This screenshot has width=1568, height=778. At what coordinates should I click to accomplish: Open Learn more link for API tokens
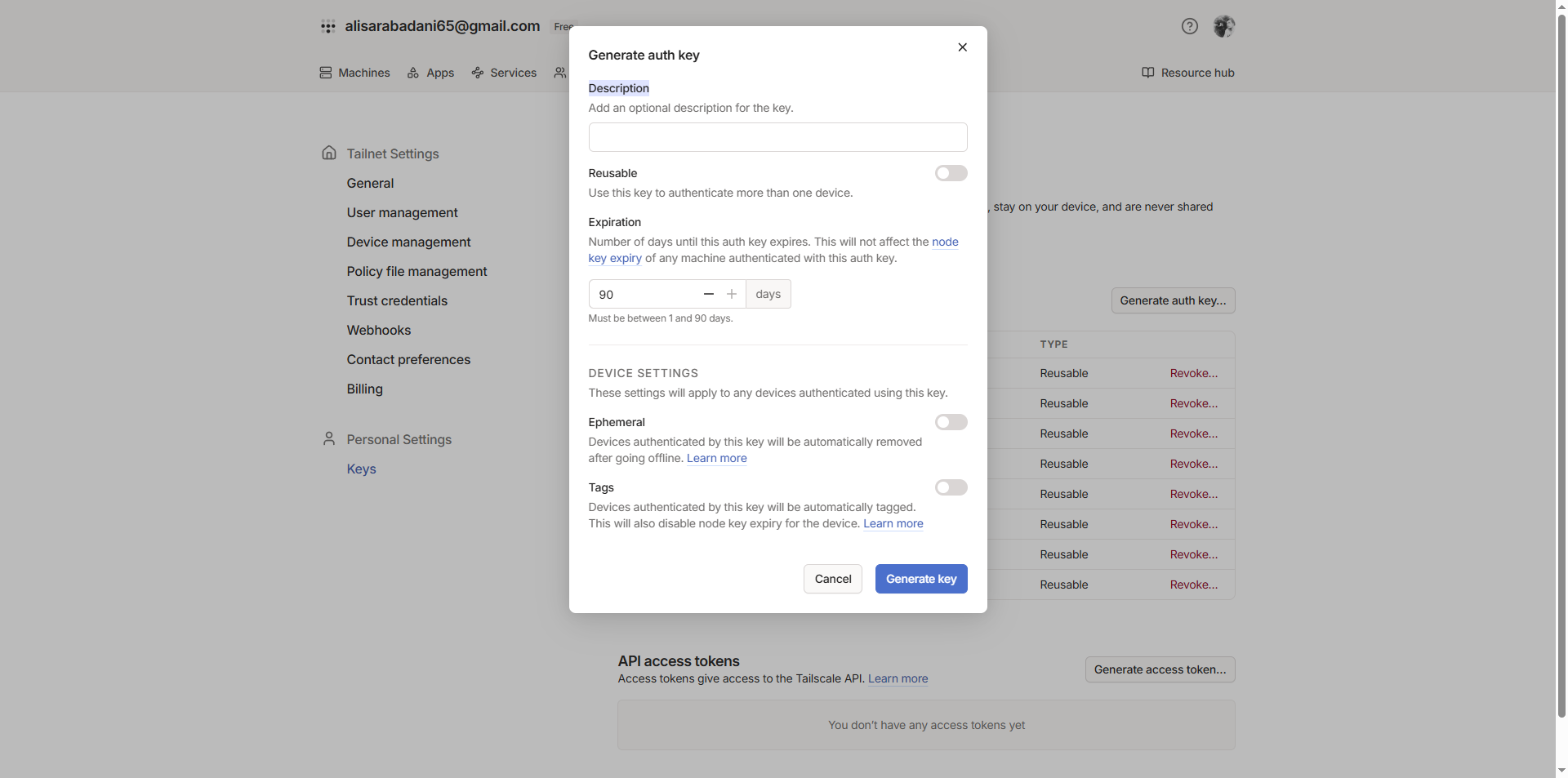(898, 678)
